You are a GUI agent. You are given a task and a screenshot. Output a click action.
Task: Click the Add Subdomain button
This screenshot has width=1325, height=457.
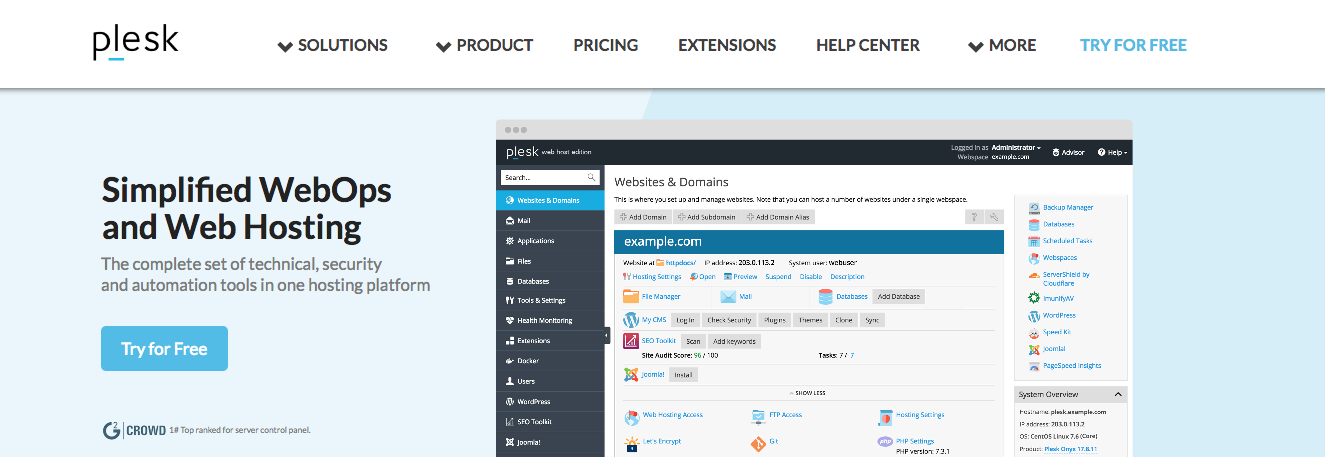point(706,216)
